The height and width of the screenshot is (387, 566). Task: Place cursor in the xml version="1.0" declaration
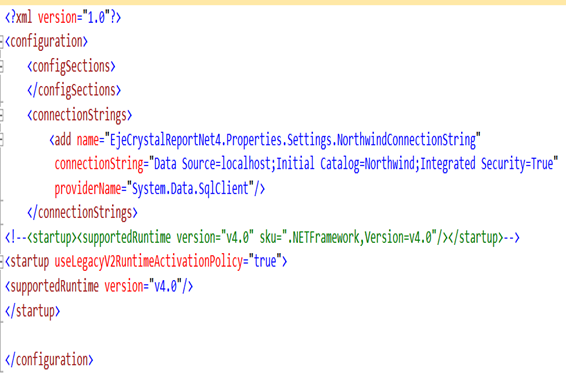[63, 17]
